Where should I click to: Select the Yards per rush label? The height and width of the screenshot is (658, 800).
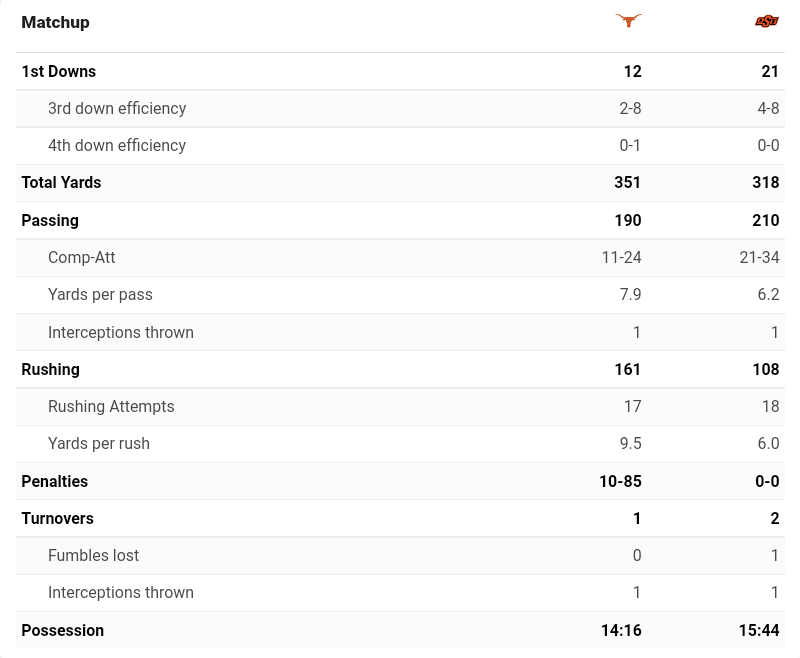(99, 443)
